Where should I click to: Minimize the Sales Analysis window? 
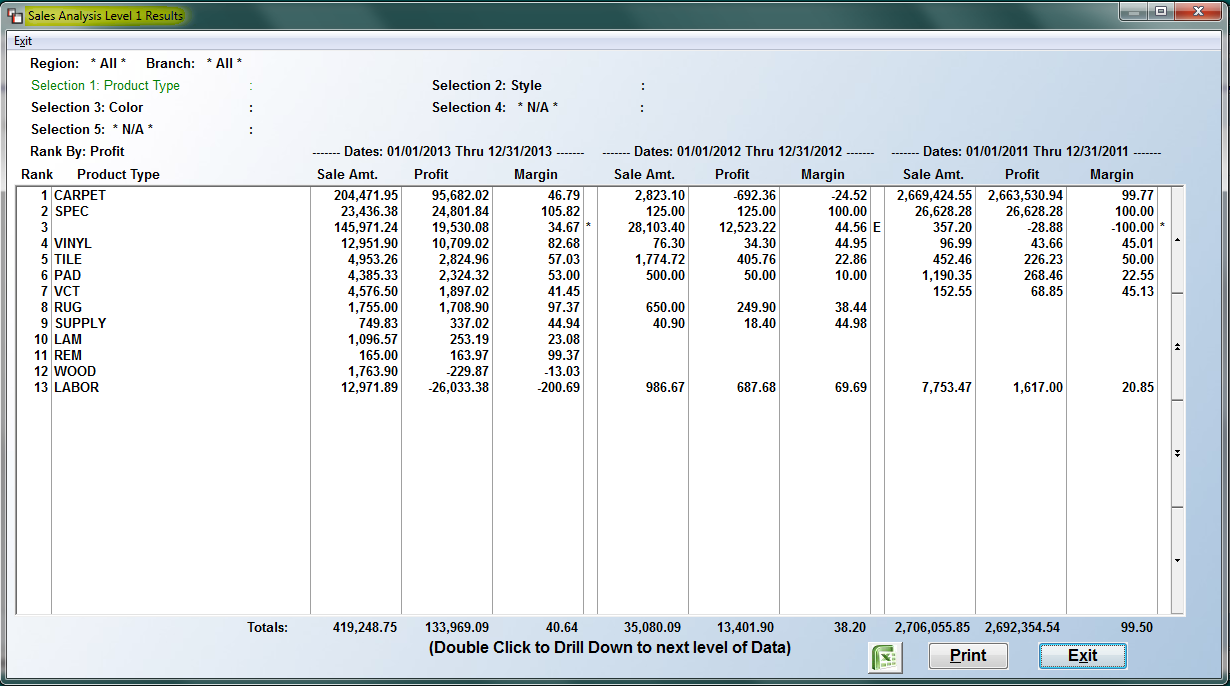coord(1133,12)
